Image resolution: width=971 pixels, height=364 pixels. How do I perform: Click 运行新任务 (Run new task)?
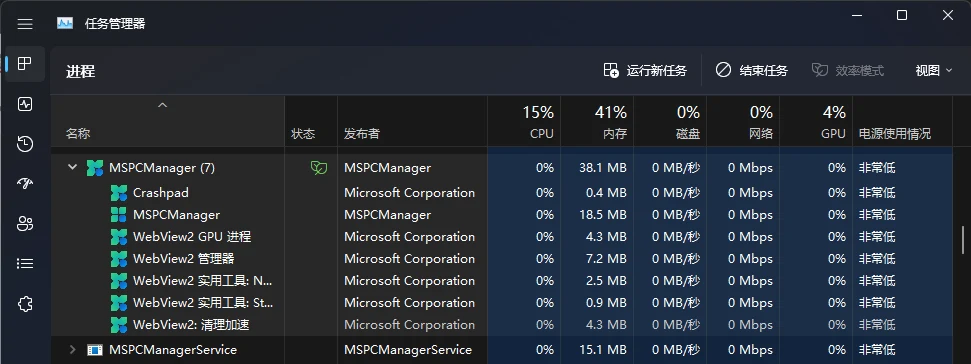[x=645, y=71]
